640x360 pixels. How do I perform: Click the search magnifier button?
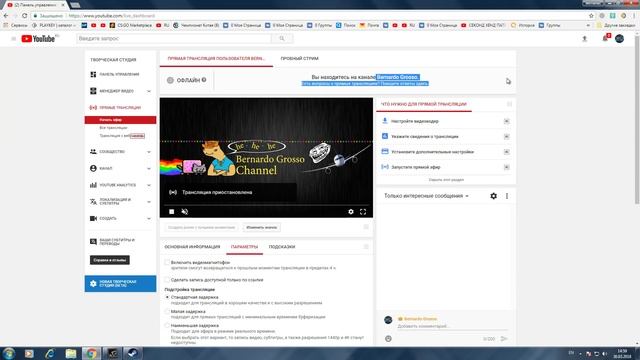(x=282, y=38)
